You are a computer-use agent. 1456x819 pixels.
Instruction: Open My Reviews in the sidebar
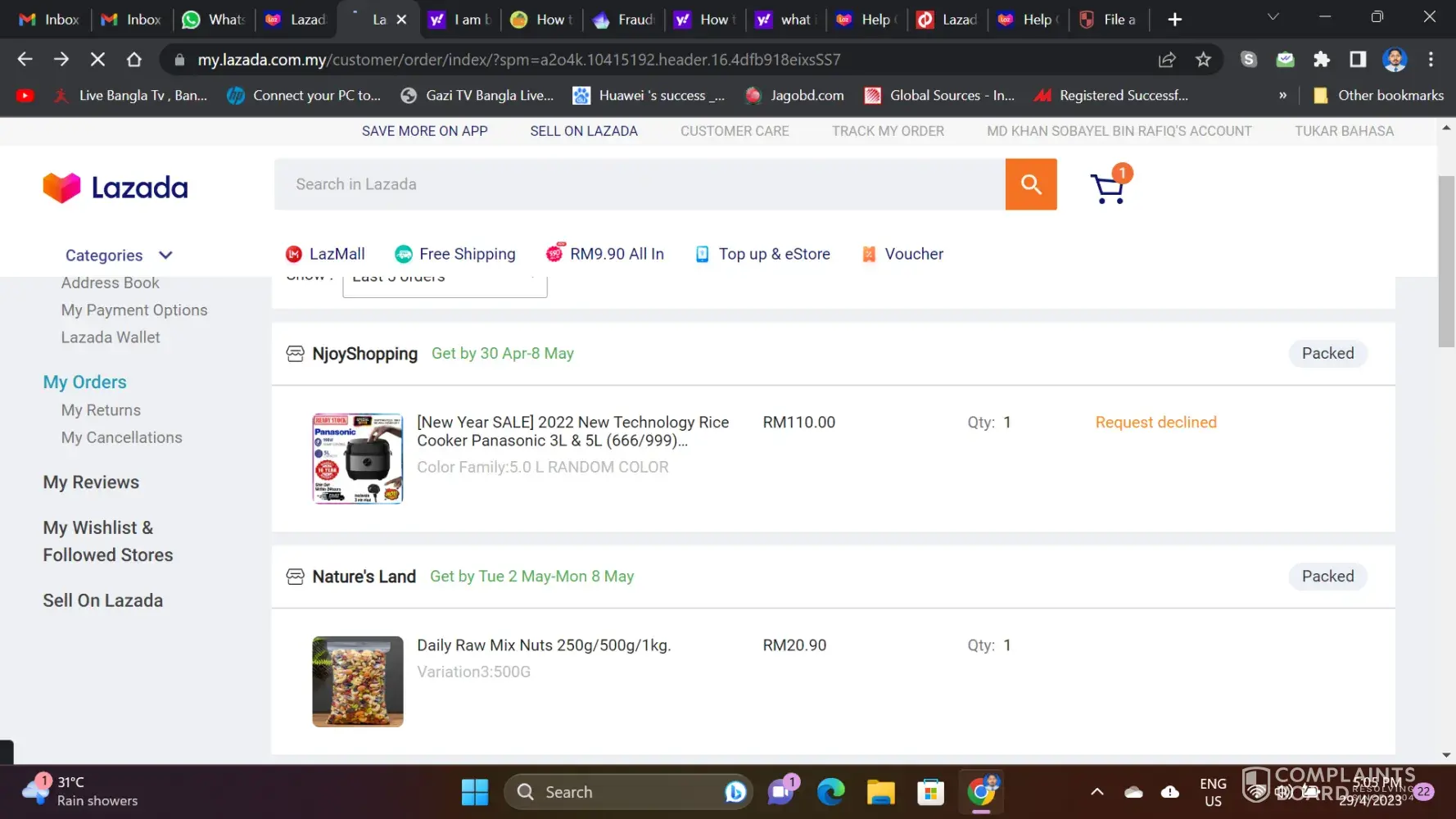91,482
